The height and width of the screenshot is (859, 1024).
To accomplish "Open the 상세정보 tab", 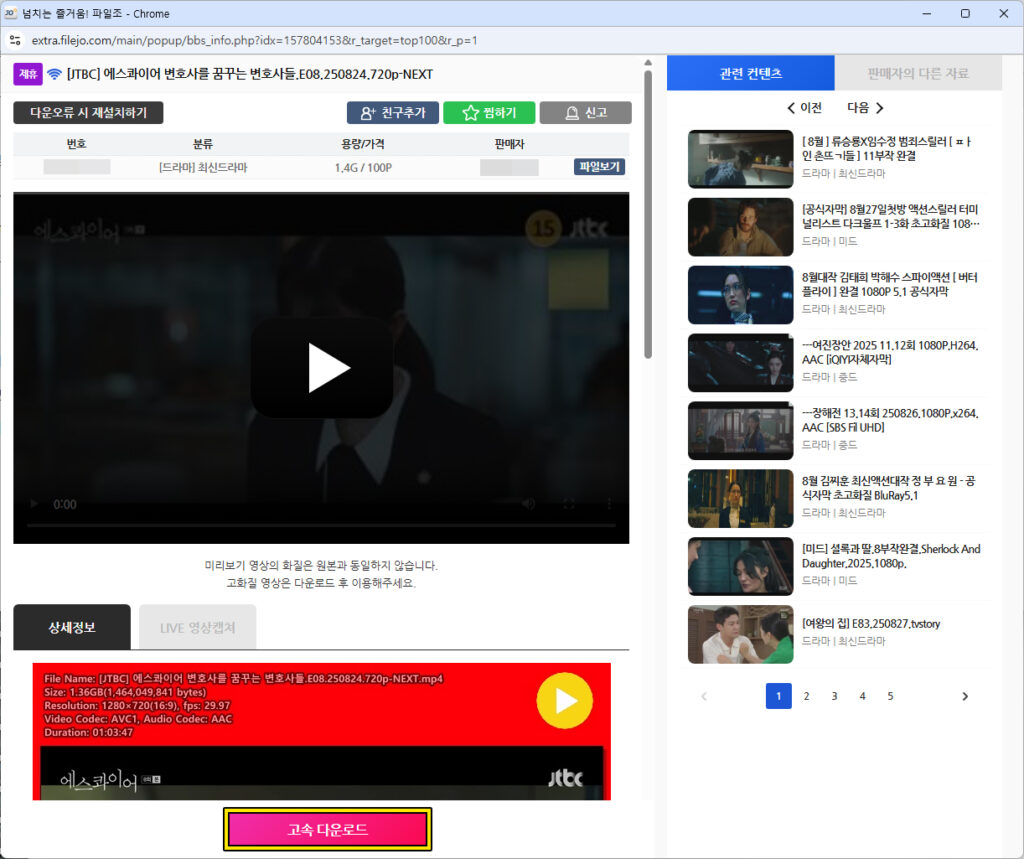I will (x=72, y=627).
